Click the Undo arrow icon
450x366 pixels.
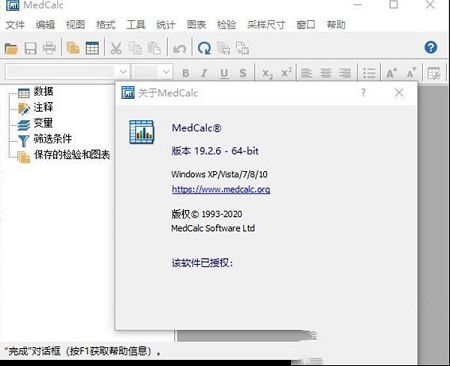tap(179, 49)
